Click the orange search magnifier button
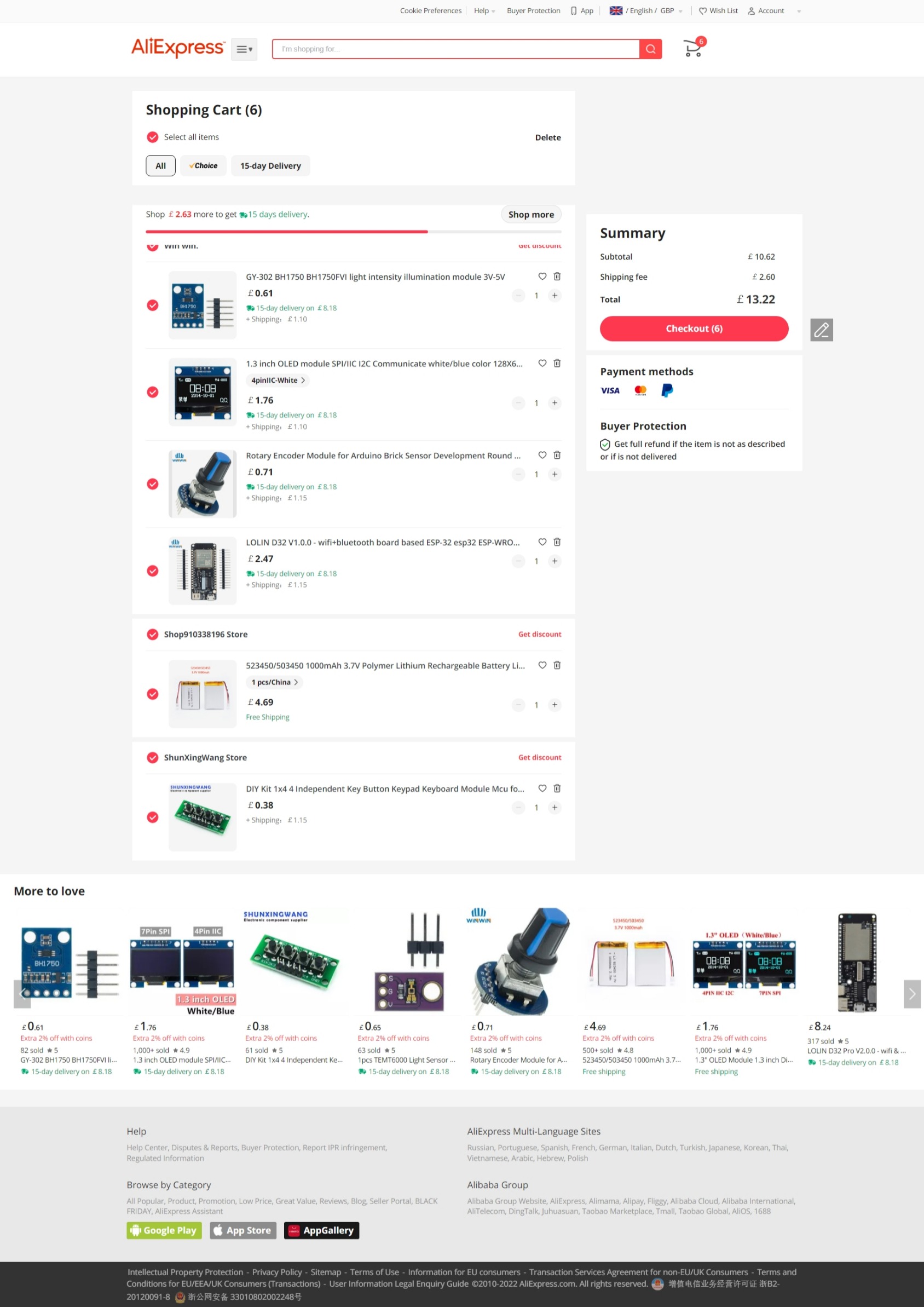 click(x=650, y=49)
